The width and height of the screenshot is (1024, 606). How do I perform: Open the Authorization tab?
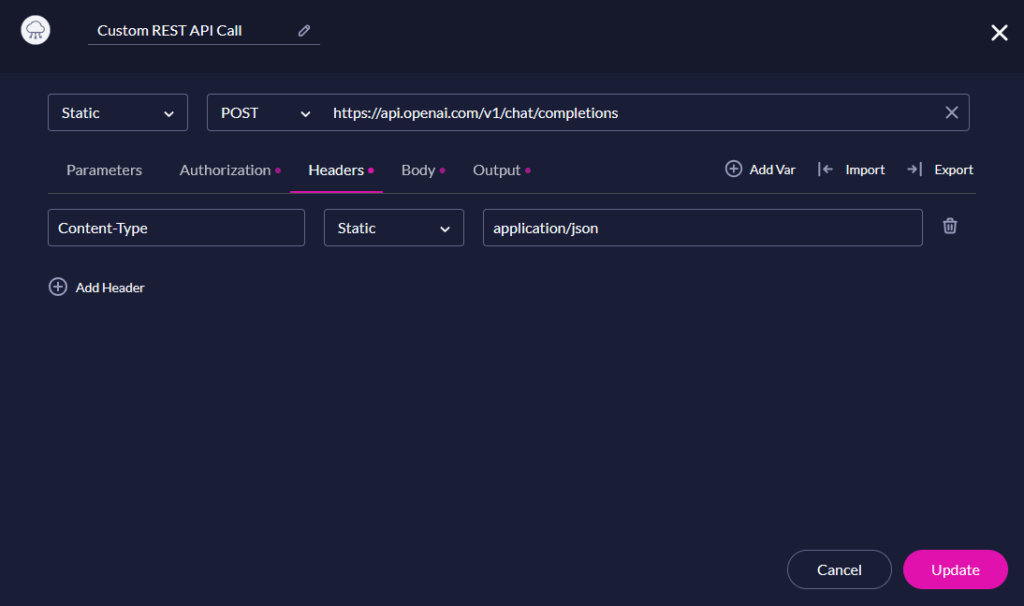click(224, 170)
